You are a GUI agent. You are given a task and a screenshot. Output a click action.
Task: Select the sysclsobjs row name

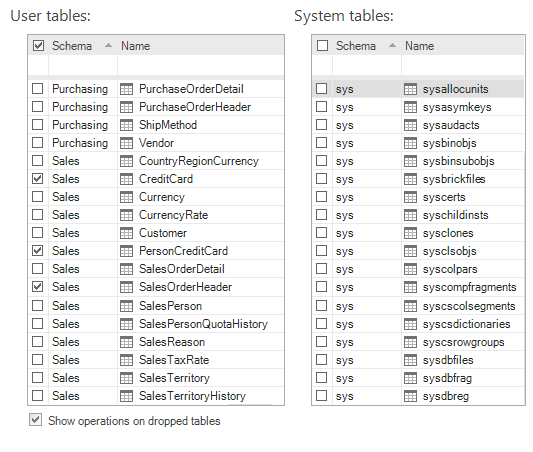[449, 251]
